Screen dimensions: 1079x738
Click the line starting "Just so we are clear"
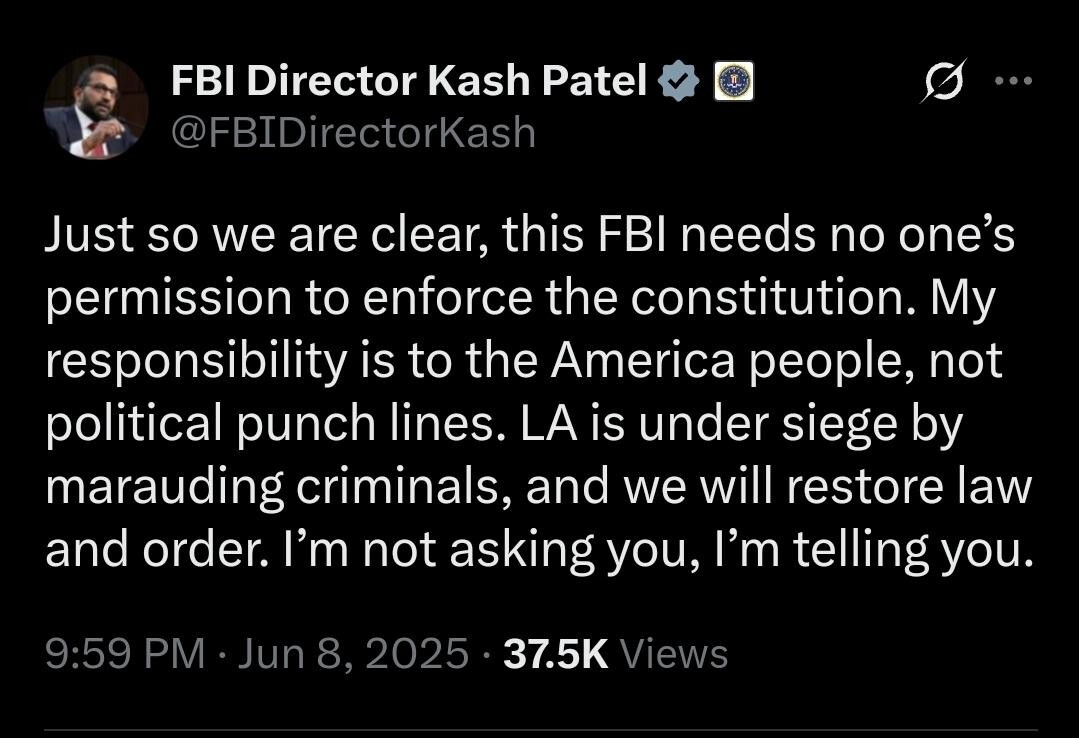(529, 238)
